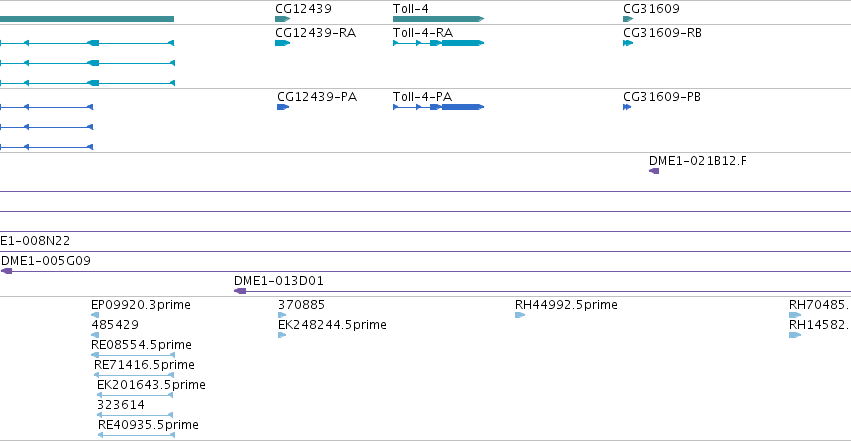851x441 pixels.
Task: Click the 370885 EST arrow
Action: (x=282, y=315)
